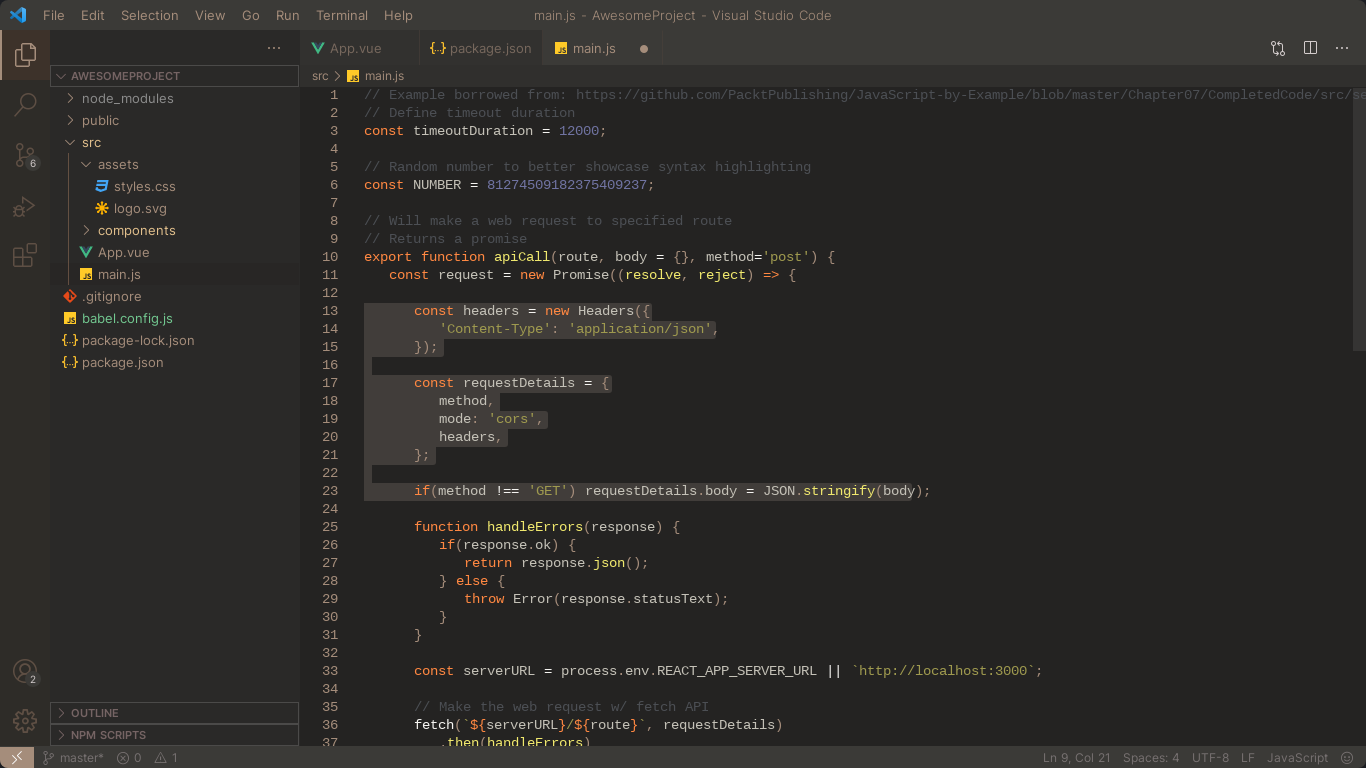
Task: Open the Go menu
Action: 251,15
